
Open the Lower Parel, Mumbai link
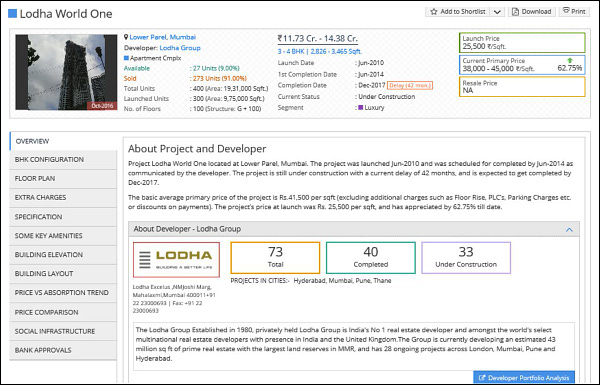tap(163, 37)
